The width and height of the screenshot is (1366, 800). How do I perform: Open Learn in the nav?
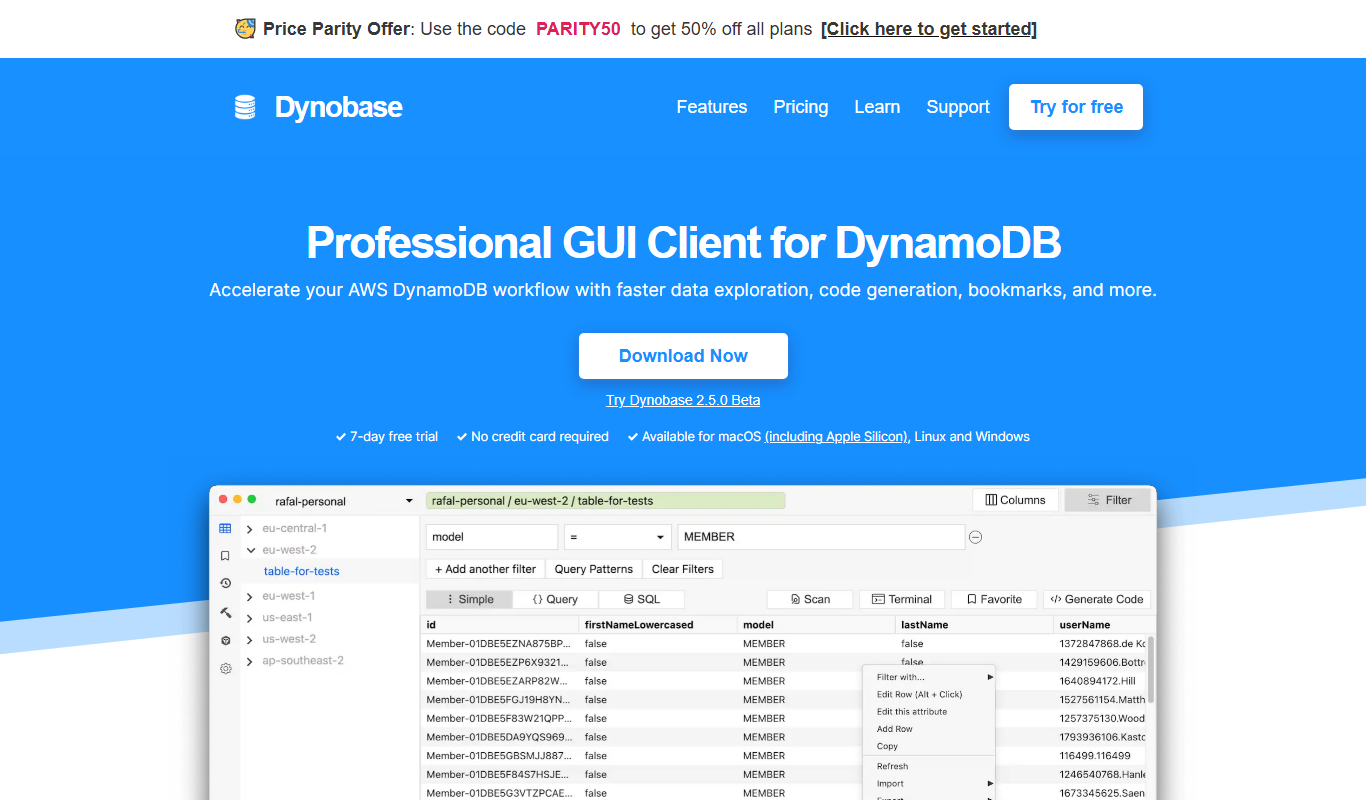tap(877, 107)
